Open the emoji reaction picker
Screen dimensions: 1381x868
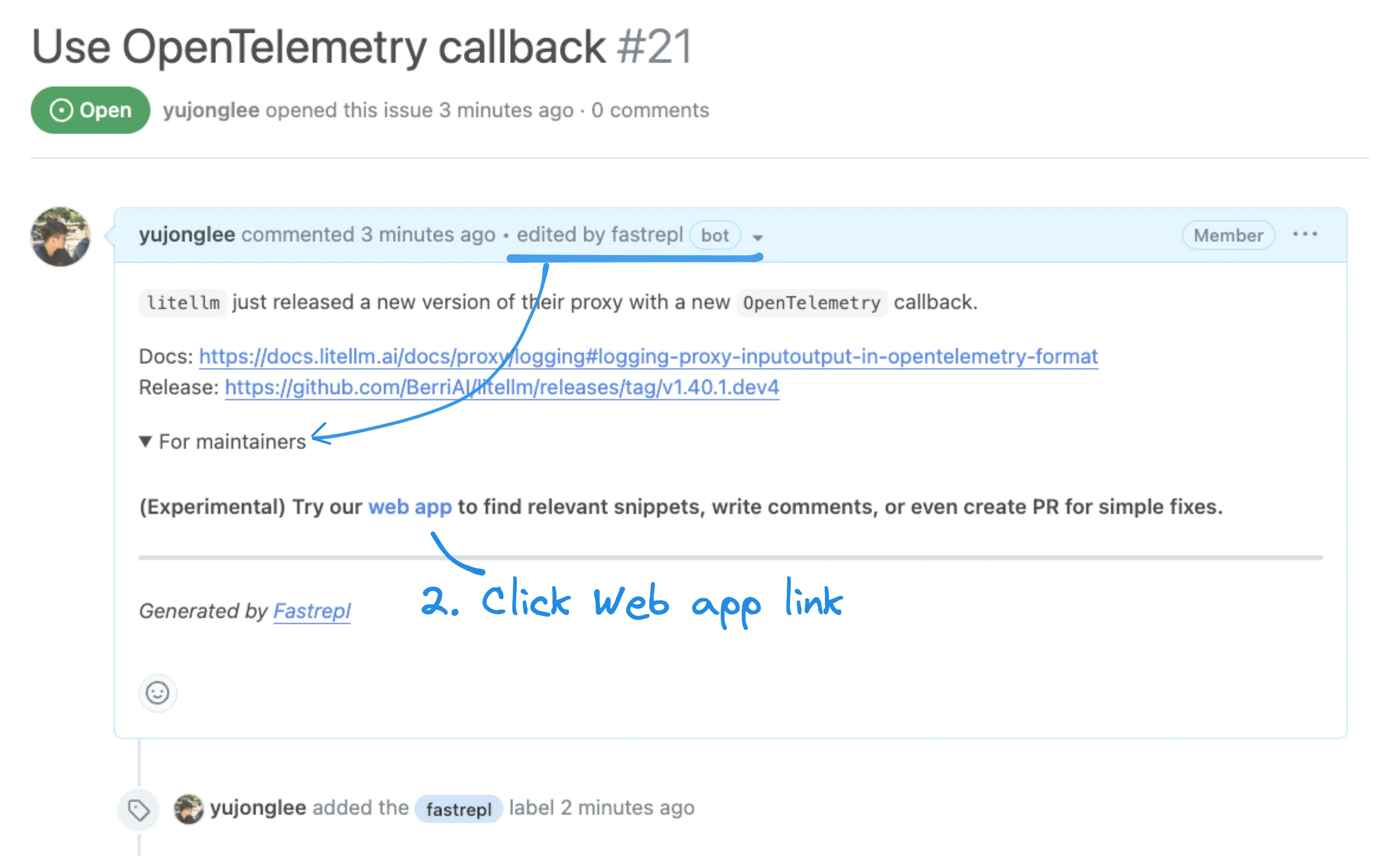pos(158,693)
